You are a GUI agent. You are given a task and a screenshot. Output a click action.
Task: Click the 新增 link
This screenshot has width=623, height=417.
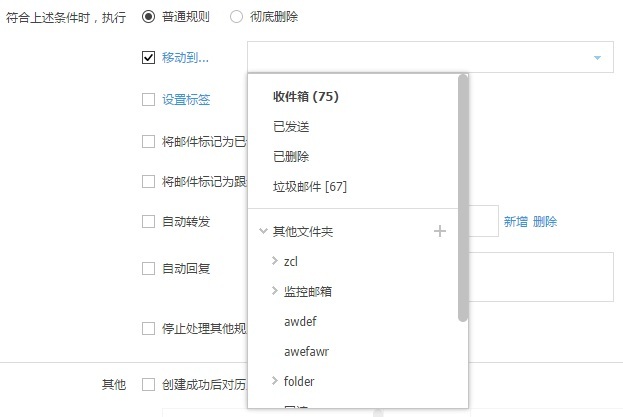click(515, 222)
